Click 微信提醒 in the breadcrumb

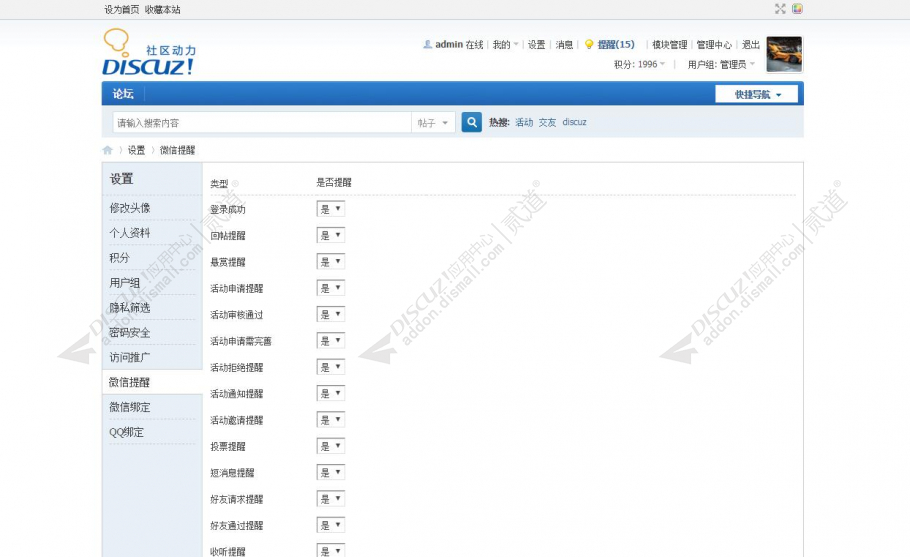[178, 150]
